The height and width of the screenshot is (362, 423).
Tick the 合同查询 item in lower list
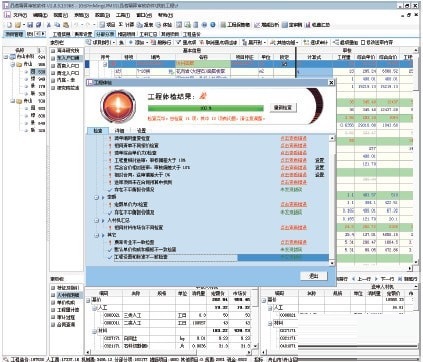[x=53, y=324]
